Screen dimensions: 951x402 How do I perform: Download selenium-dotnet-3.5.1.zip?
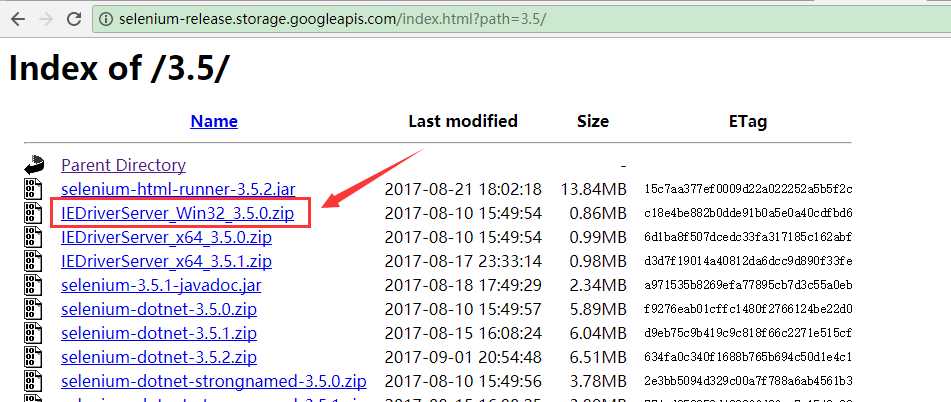159,333
